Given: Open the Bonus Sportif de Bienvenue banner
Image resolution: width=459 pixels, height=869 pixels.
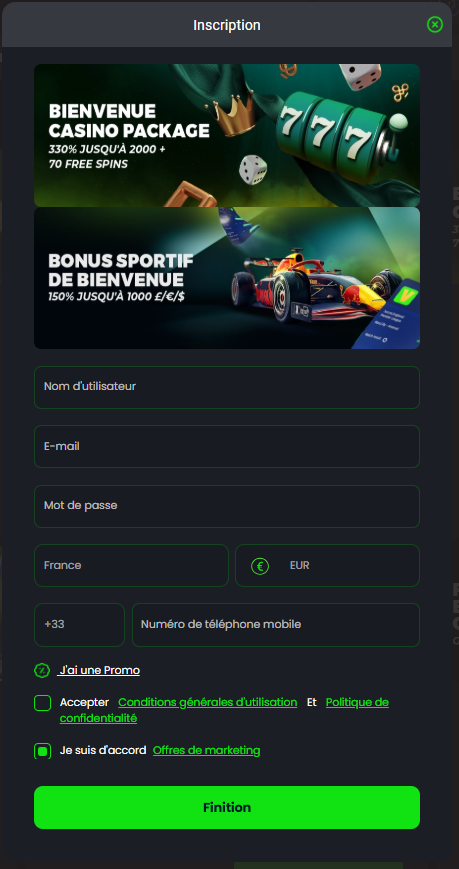Looking at the screenshot, I should pyautogui.click(x=227, y=278).
